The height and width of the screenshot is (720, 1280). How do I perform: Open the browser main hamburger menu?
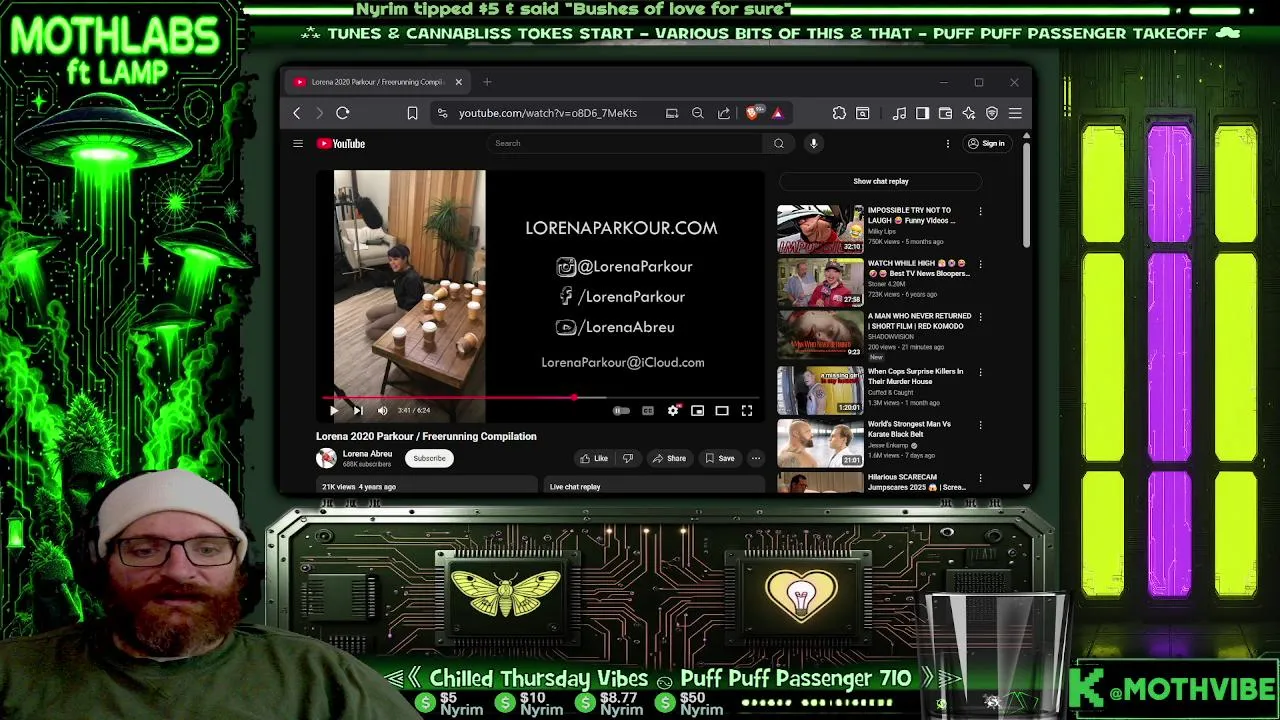(x=1015, y=113)
